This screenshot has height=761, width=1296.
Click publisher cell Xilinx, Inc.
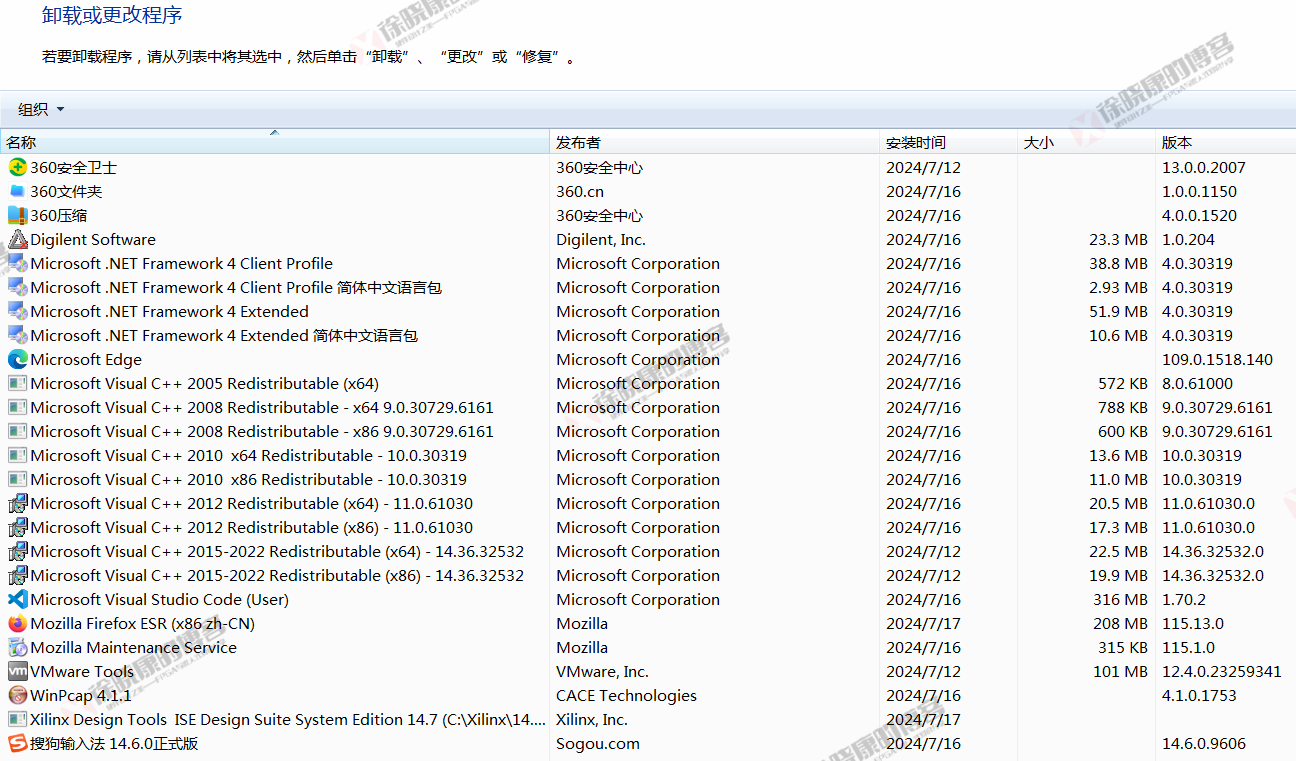(592, 719)
